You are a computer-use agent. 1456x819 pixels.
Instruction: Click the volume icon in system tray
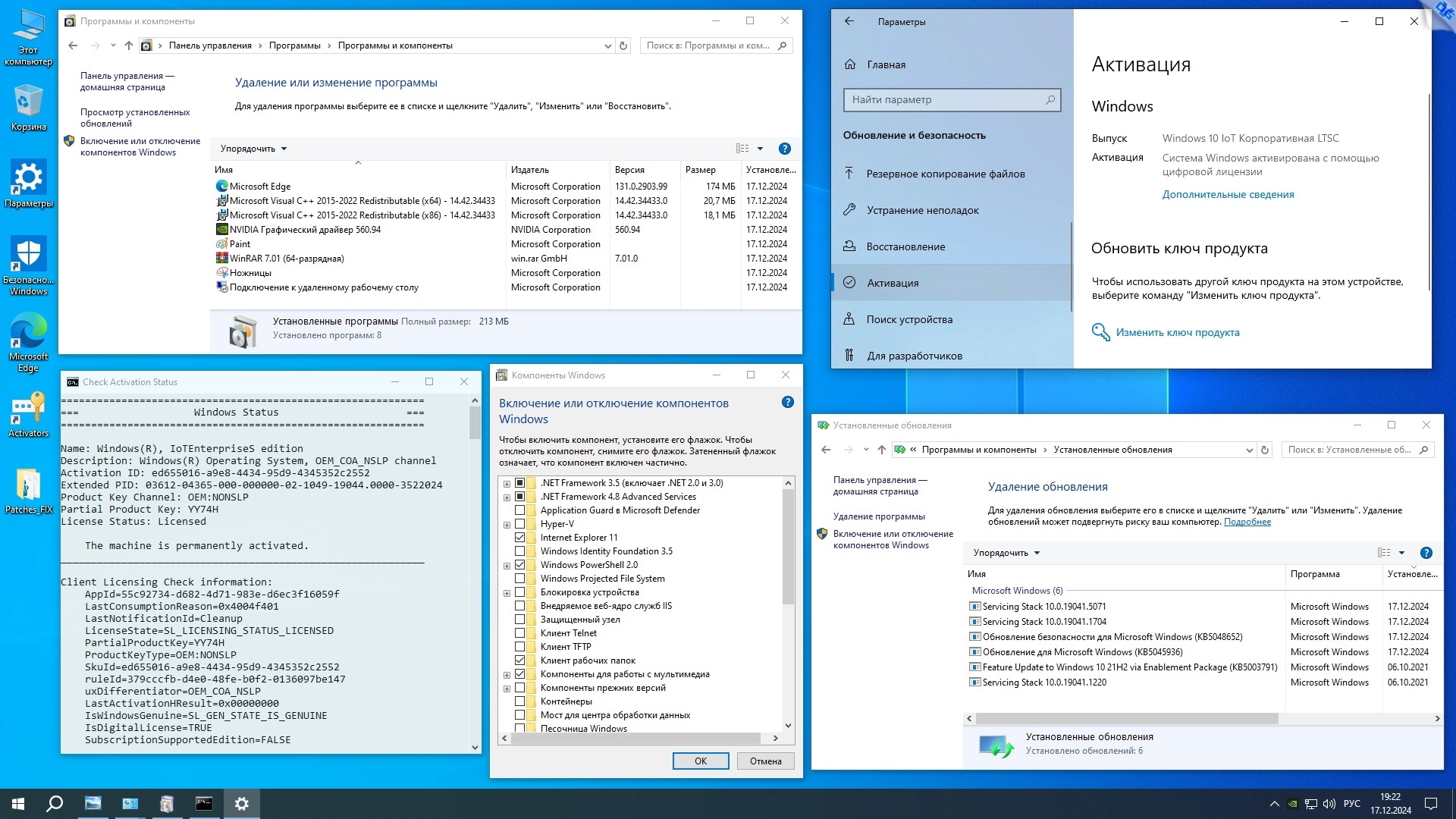coord(1329,804)
